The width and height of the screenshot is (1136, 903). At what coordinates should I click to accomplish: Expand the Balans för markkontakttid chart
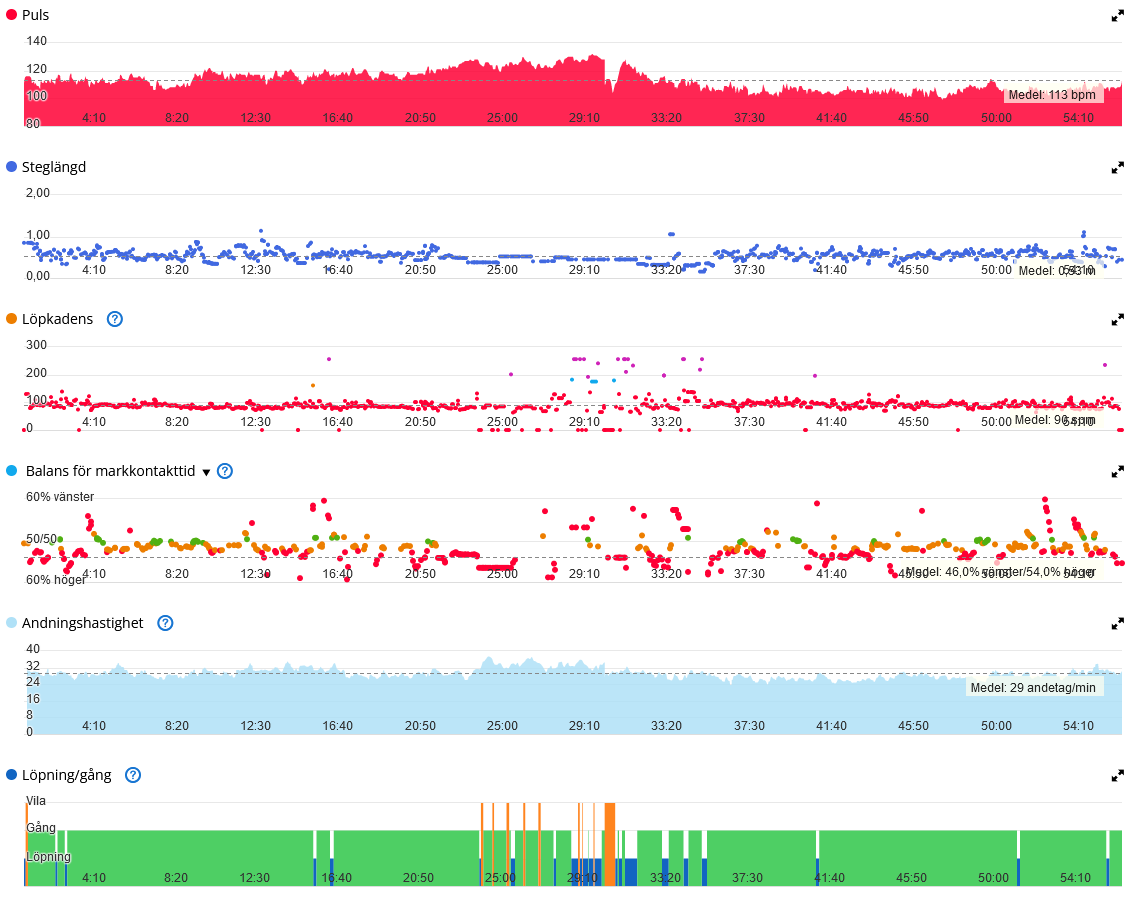(1118, 472)
